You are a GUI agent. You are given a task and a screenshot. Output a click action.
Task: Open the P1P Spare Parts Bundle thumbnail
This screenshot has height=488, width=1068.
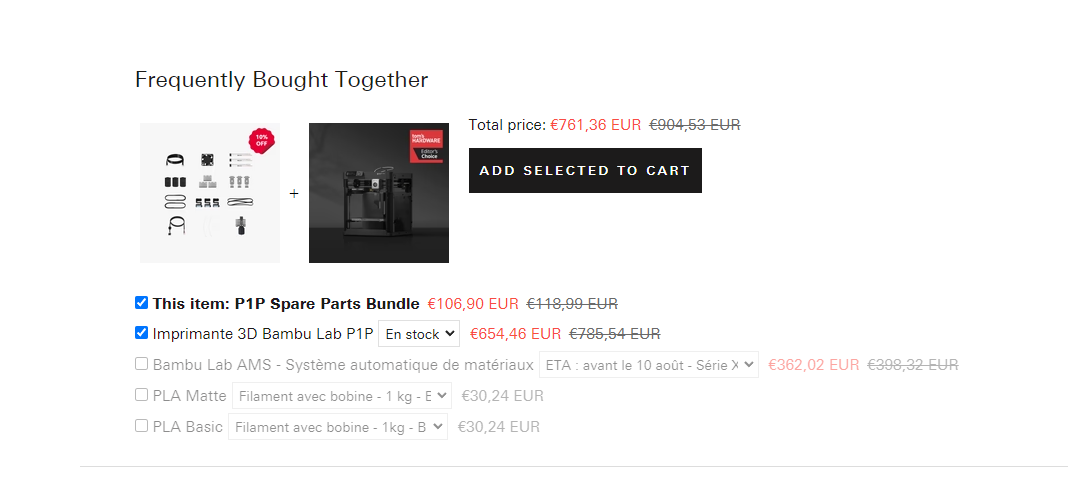(210, 193)
